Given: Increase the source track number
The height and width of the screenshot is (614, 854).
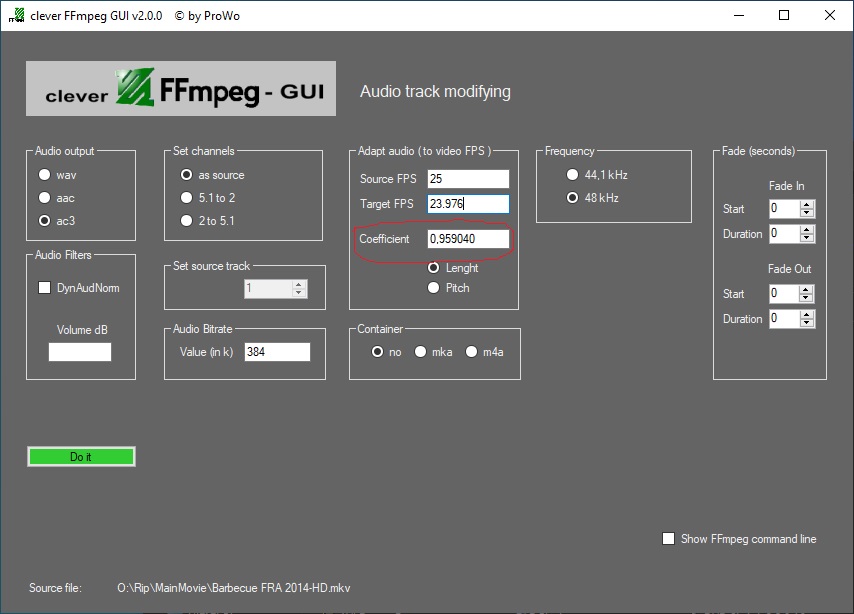Looking at the screenshot, I should 298,284.
